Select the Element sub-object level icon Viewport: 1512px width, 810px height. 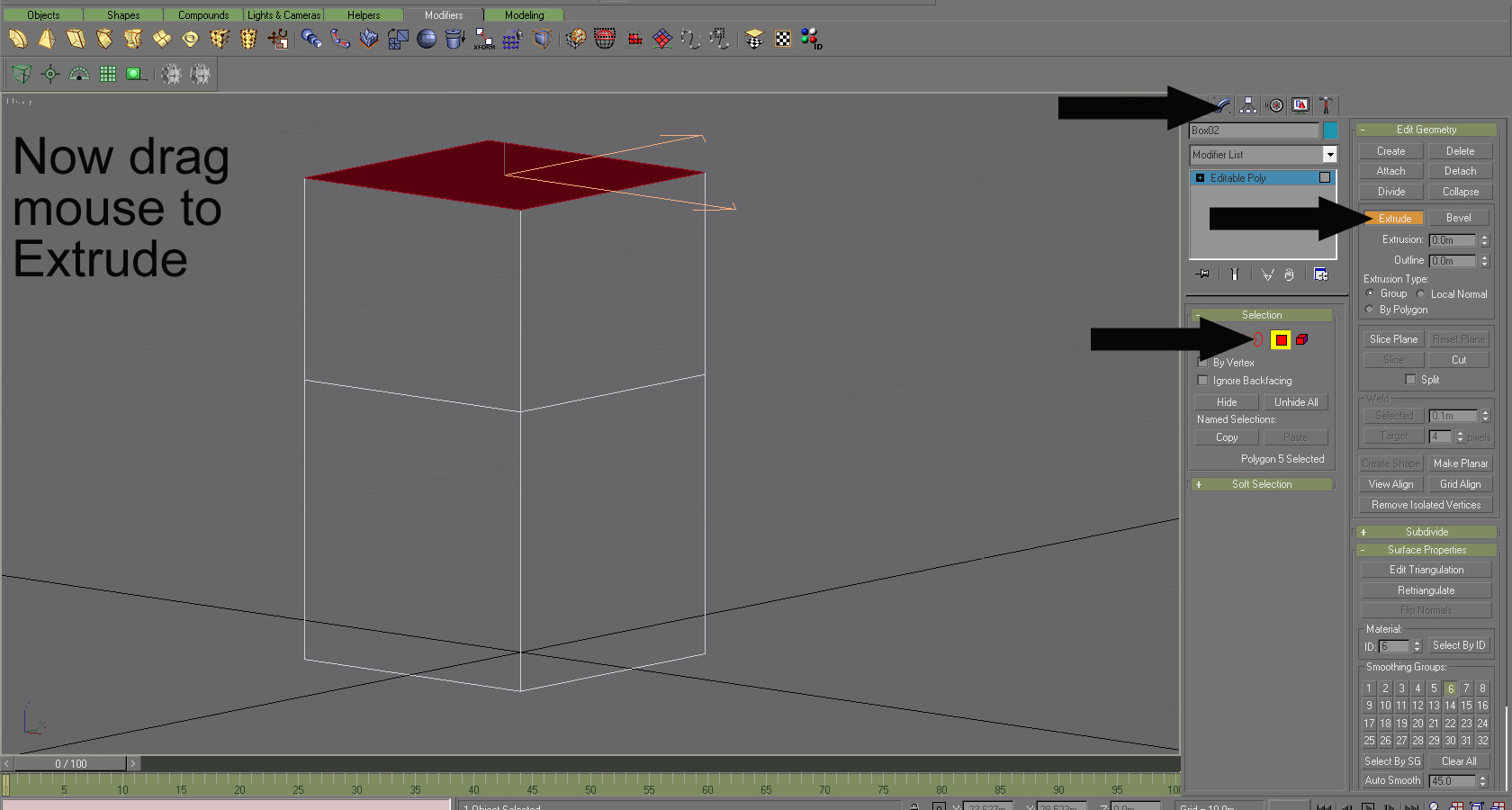click(1301, 339)
